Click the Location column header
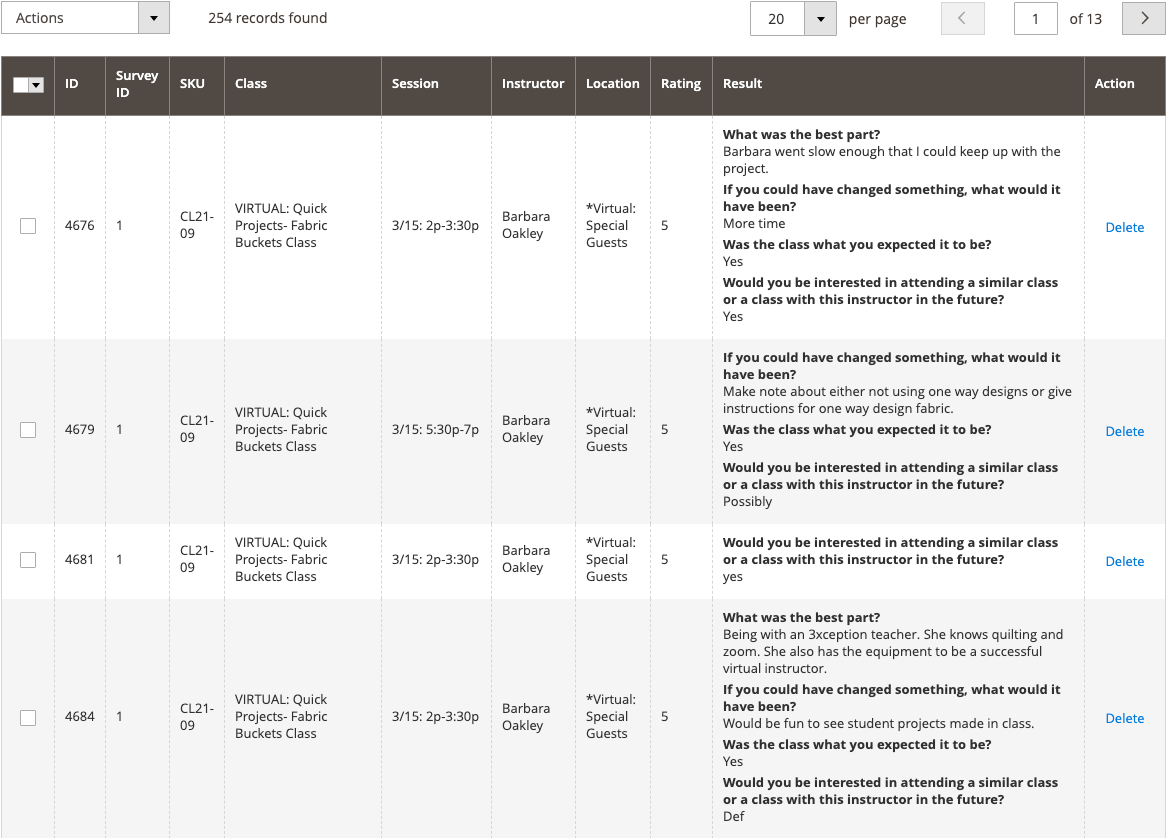Image resolution: width=1167 pixels, height=838 pixels. 612,84
